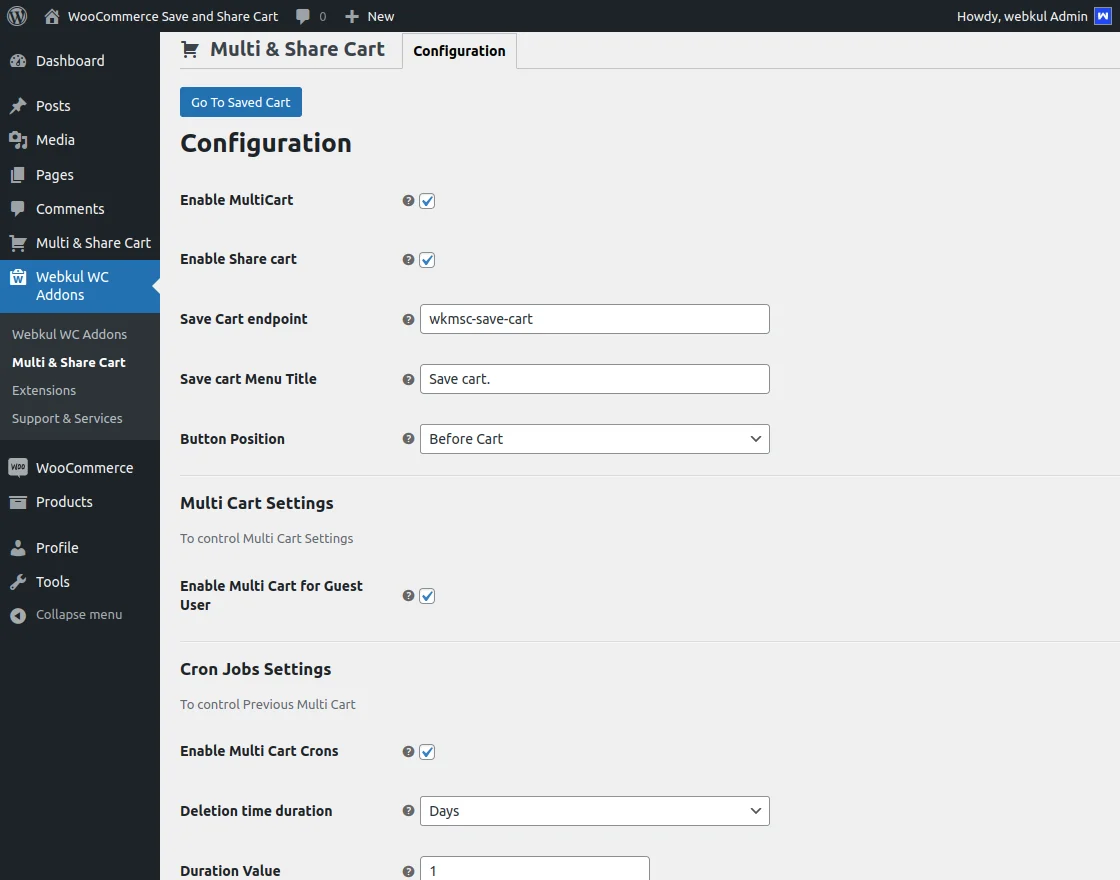1120x880 pixels.
Task: Open the New menu in admin bar
Action: pyautogui.click(x=369, y=15)
